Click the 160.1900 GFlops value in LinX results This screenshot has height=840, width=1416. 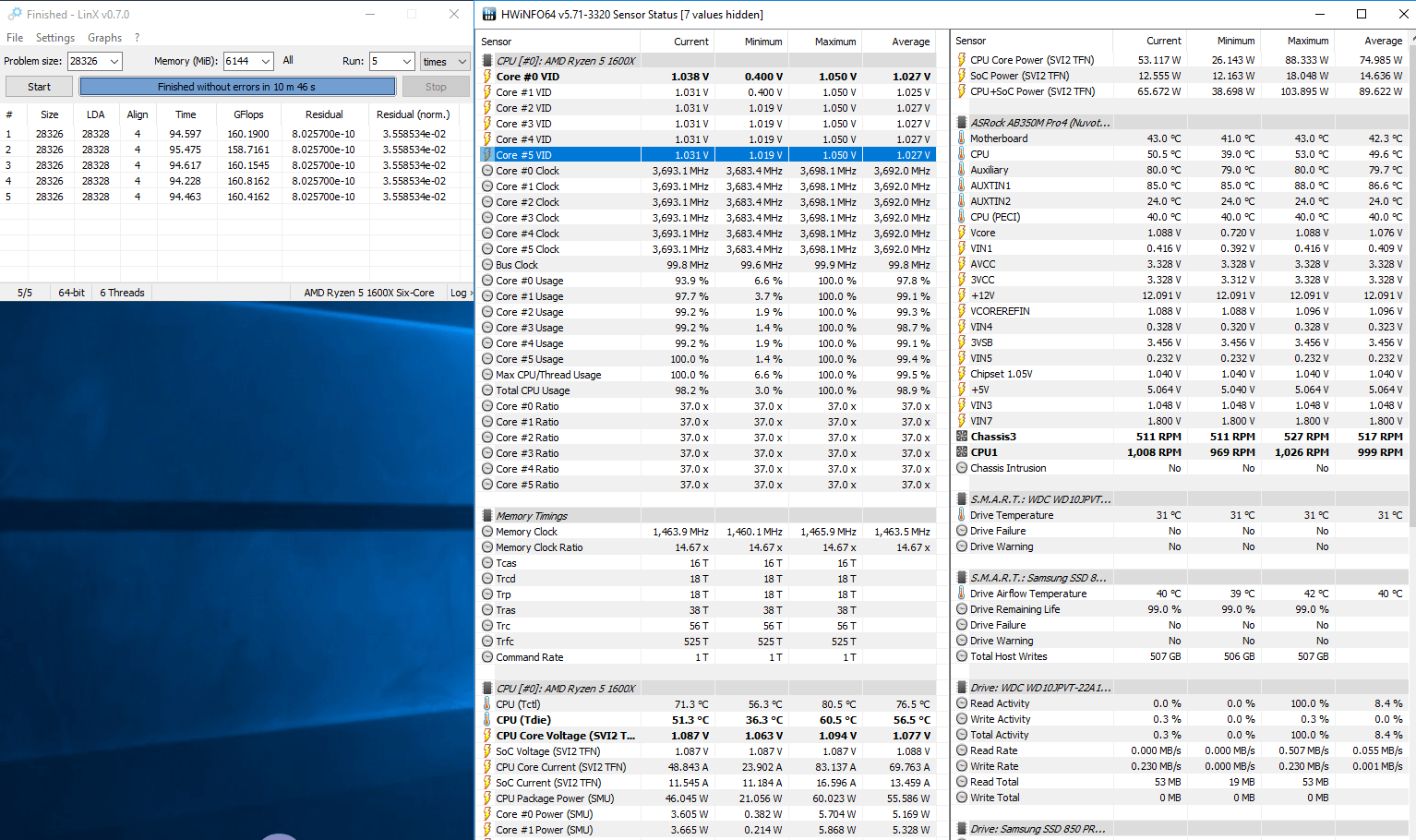point(248,134)
